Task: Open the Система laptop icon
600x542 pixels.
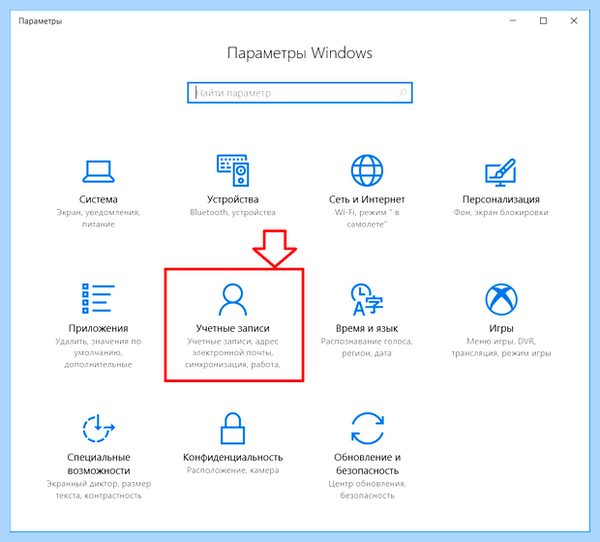Action: [98, 171]
